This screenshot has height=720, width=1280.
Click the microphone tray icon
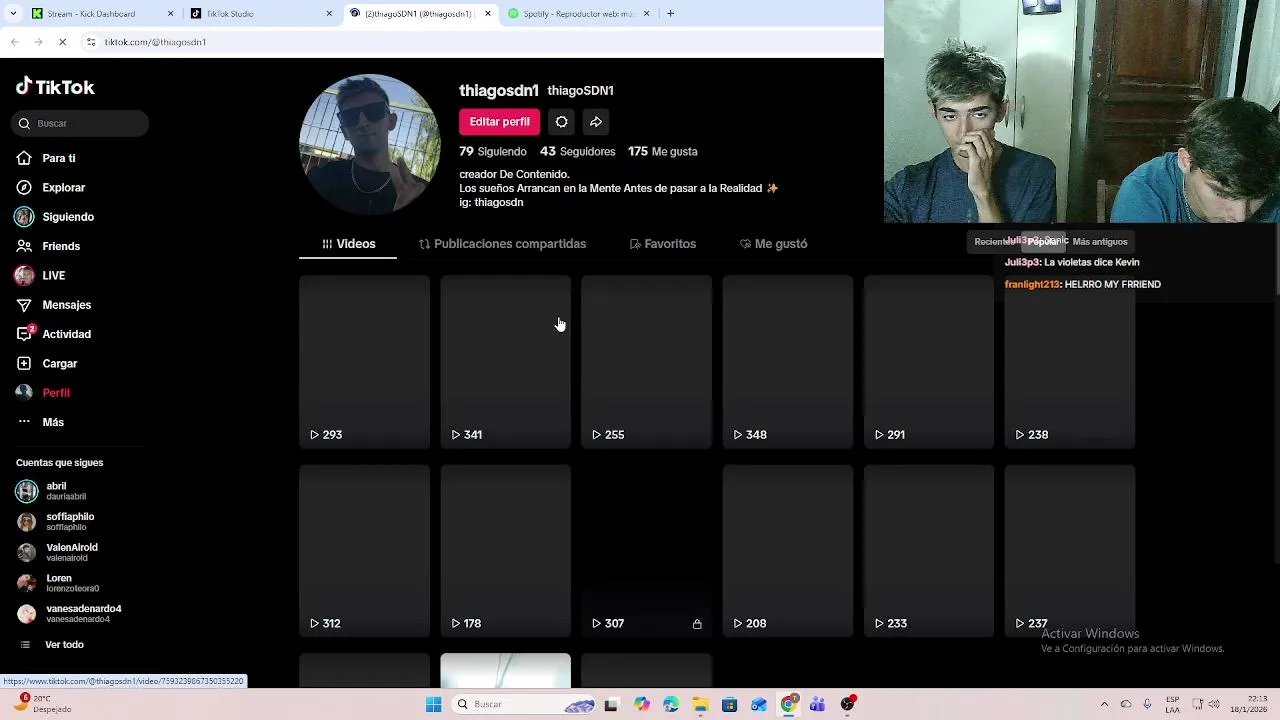[1147, 705]
